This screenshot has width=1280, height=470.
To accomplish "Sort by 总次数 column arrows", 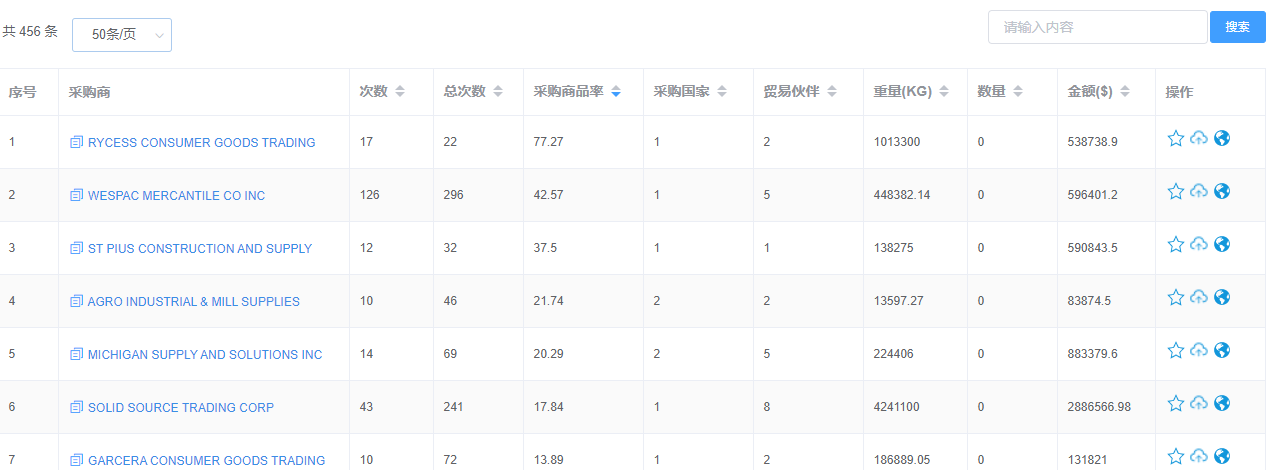I will pos(500,92).
